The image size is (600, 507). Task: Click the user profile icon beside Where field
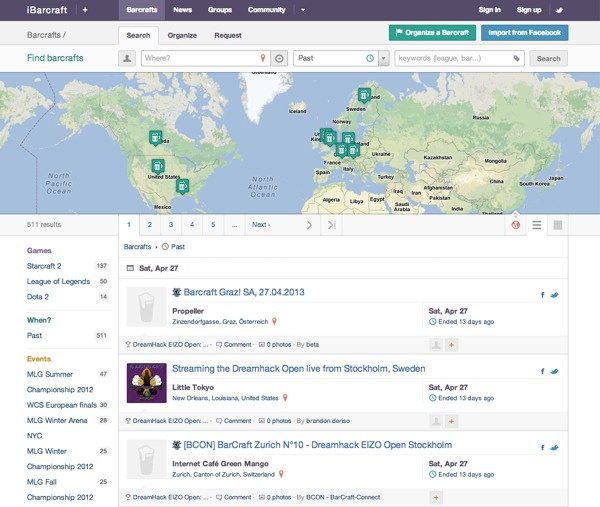pyautogui.click(x=127, y=59)
